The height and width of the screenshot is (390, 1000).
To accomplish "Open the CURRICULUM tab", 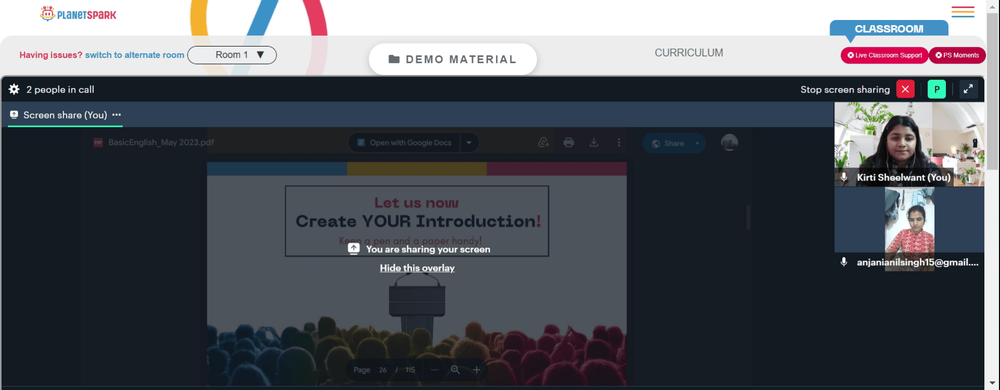I will (x=689, y=53).
